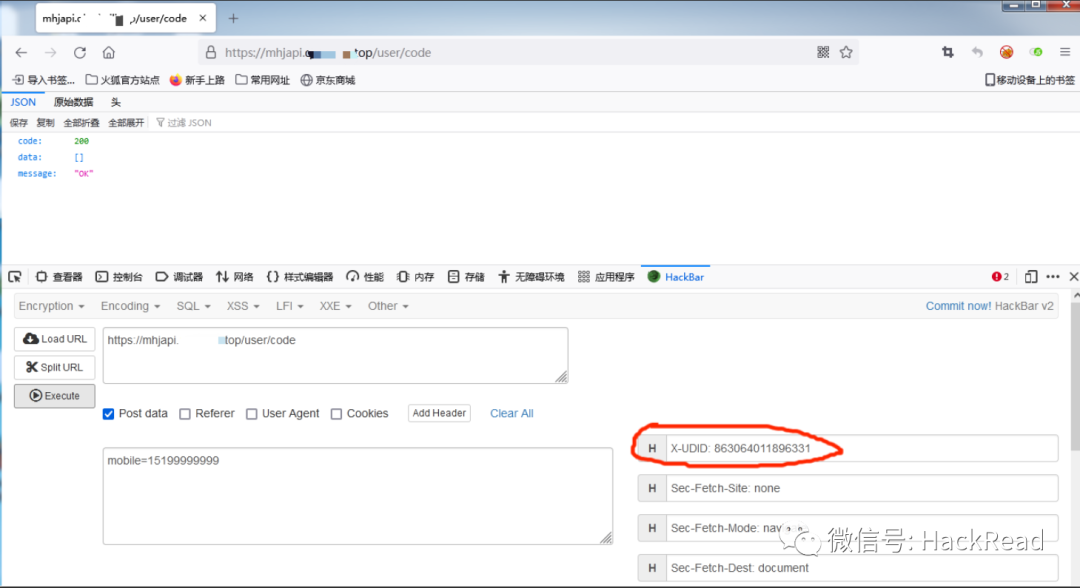Viewport: 1080px width, 588px height.
Task: Expand the XSS dropdown
Action: coord(243,306)
